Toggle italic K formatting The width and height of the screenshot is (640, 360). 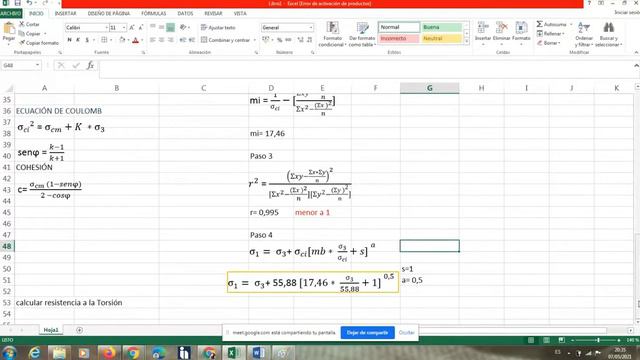(78, 40)
